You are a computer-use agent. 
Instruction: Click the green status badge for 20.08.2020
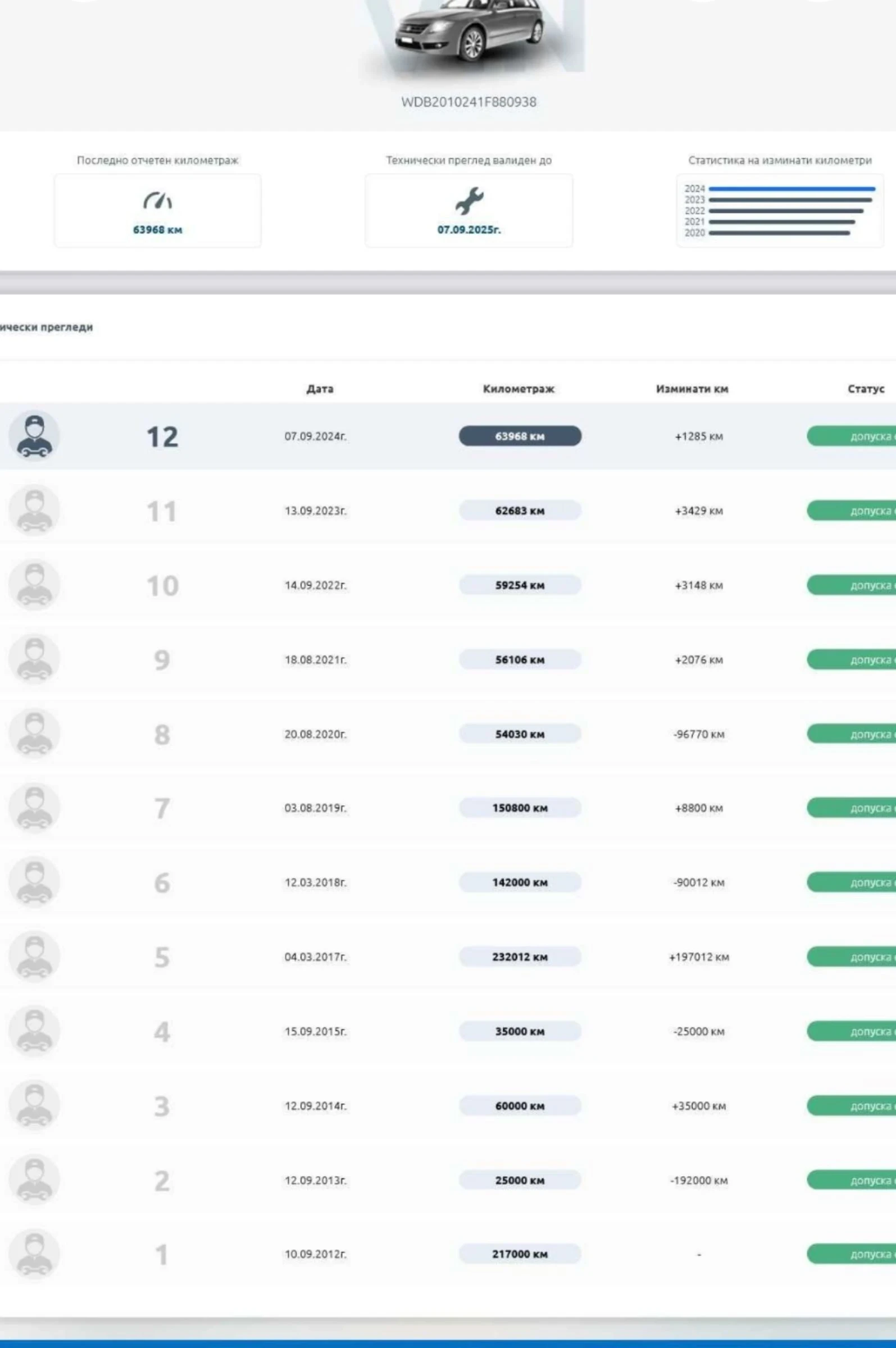click(852, 734)
